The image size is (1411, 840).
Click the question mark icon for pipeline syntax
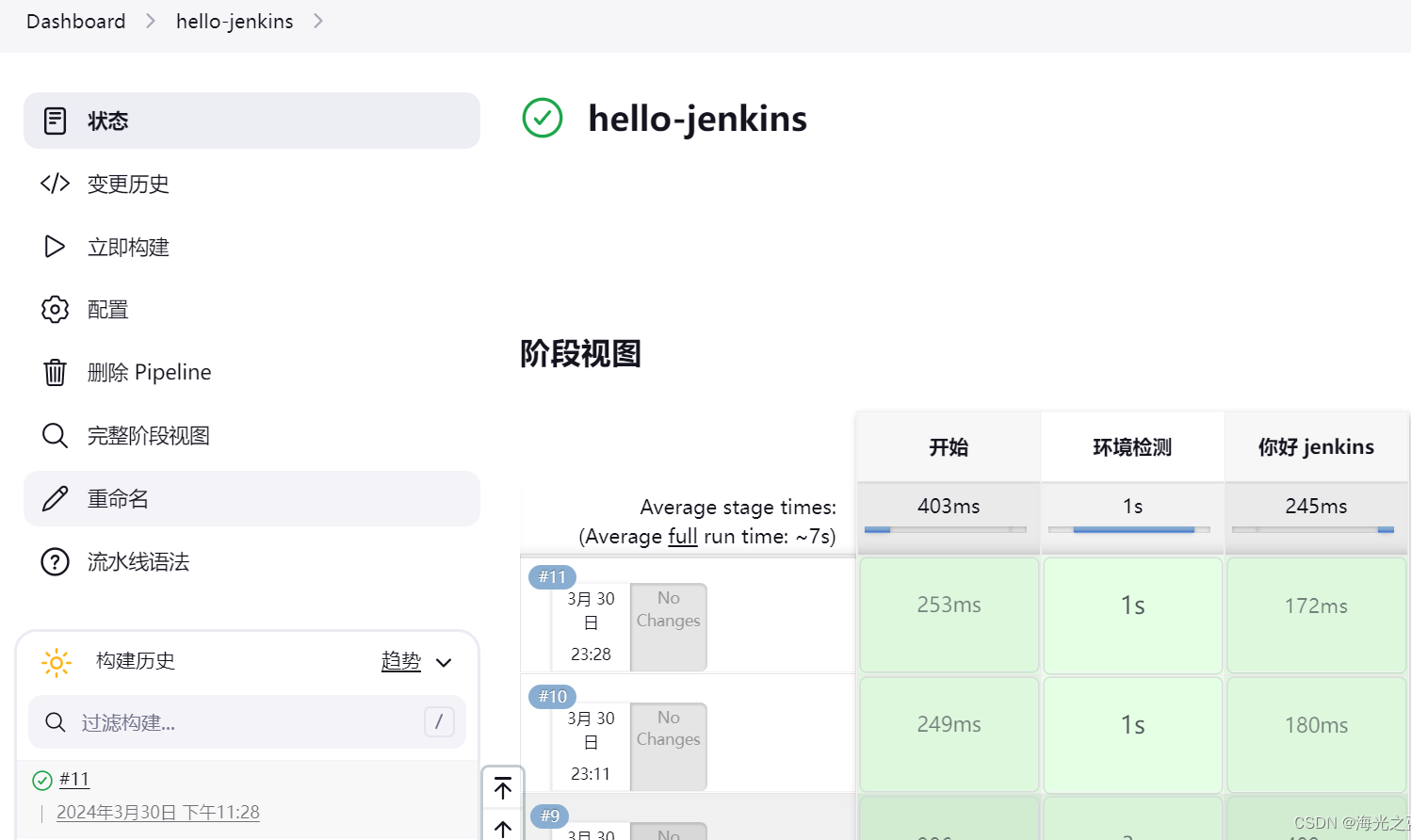[55, 561]
